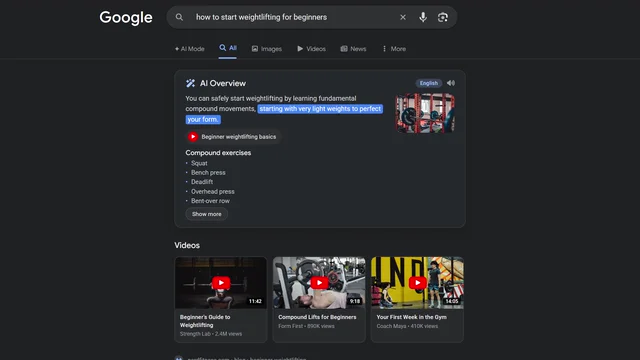Screen dimensions: 640x360
Task: Click the search magnifier icon in search box
Action: click(179, 17)
